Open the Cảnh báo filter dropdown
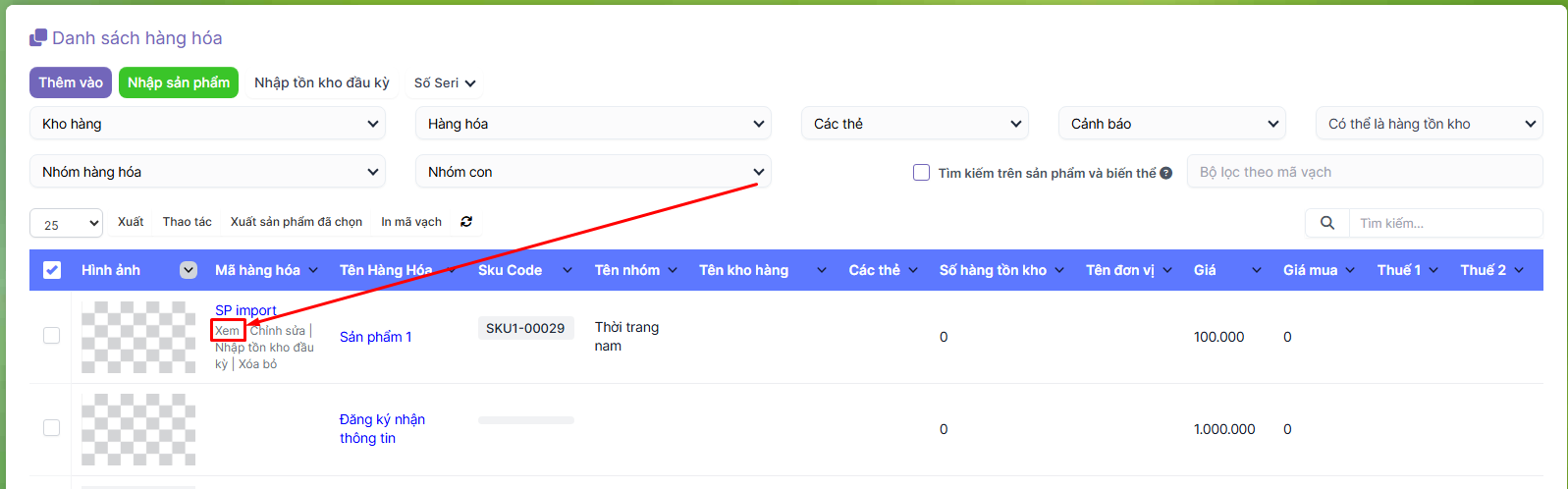Viewport: 1568px width, 489px height. (1171, 124)
